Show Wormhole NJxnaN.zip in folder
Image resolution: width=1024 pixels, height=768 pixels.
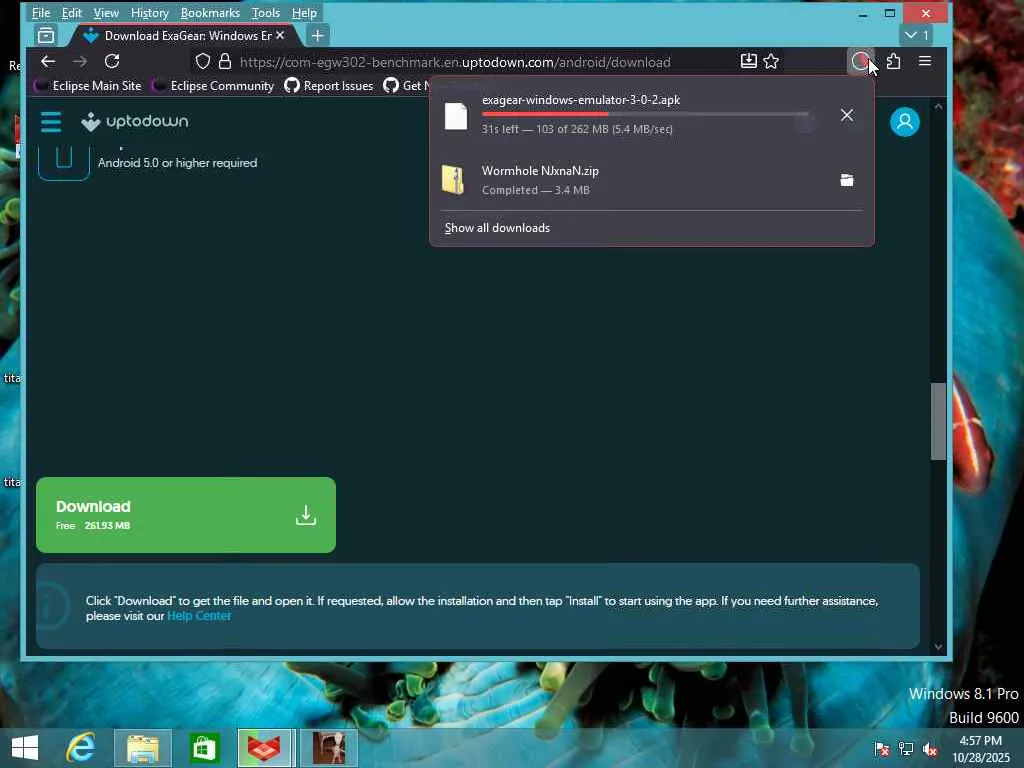(847, 180)
